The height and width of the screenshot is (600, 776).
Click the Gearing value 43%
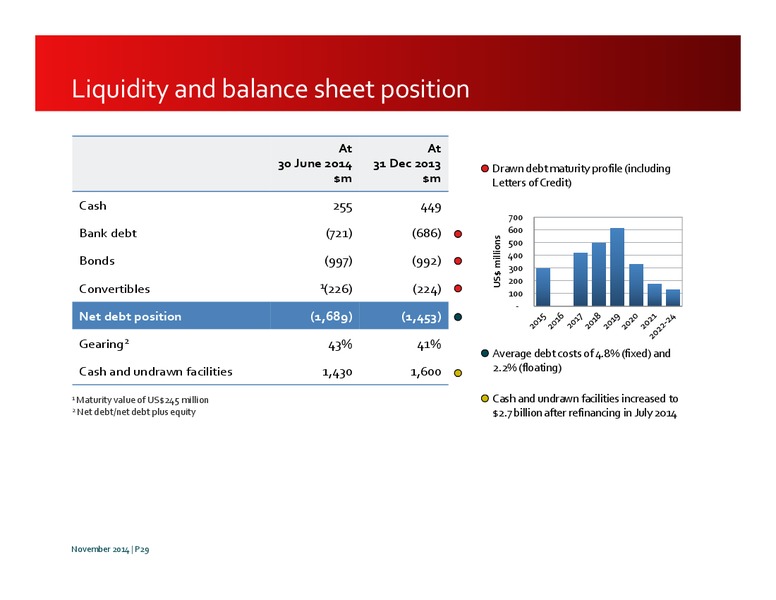pos(340,345)
